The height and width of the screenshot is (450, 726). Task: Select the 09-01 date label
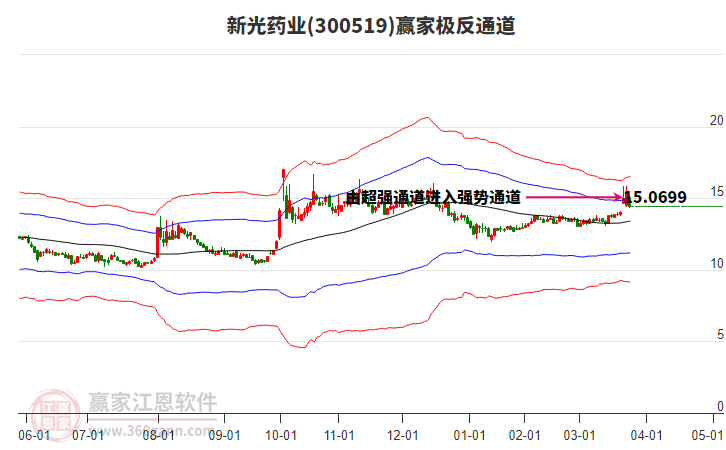224,436
